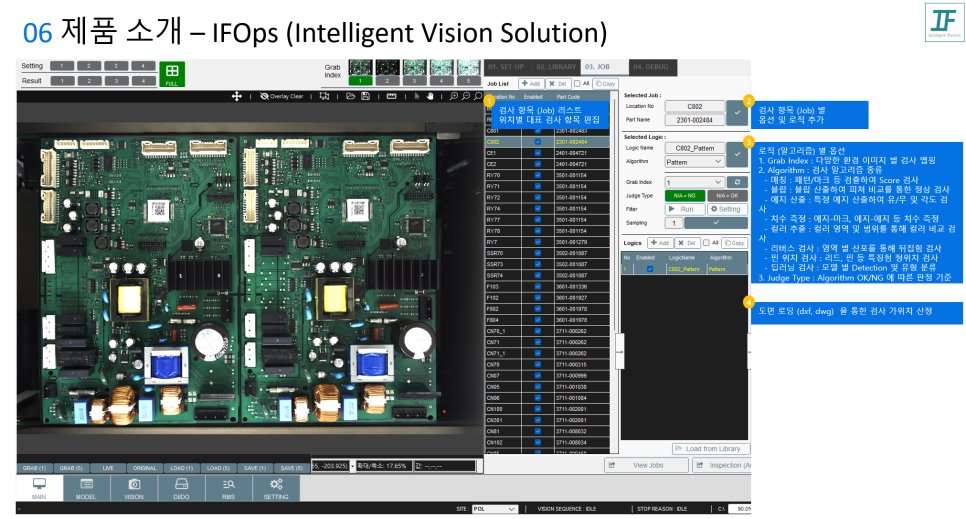The image size is (966, 519).
Task: Select Judge Type N/A = NG
Action: pyautogui.click(x=684, y=195)
